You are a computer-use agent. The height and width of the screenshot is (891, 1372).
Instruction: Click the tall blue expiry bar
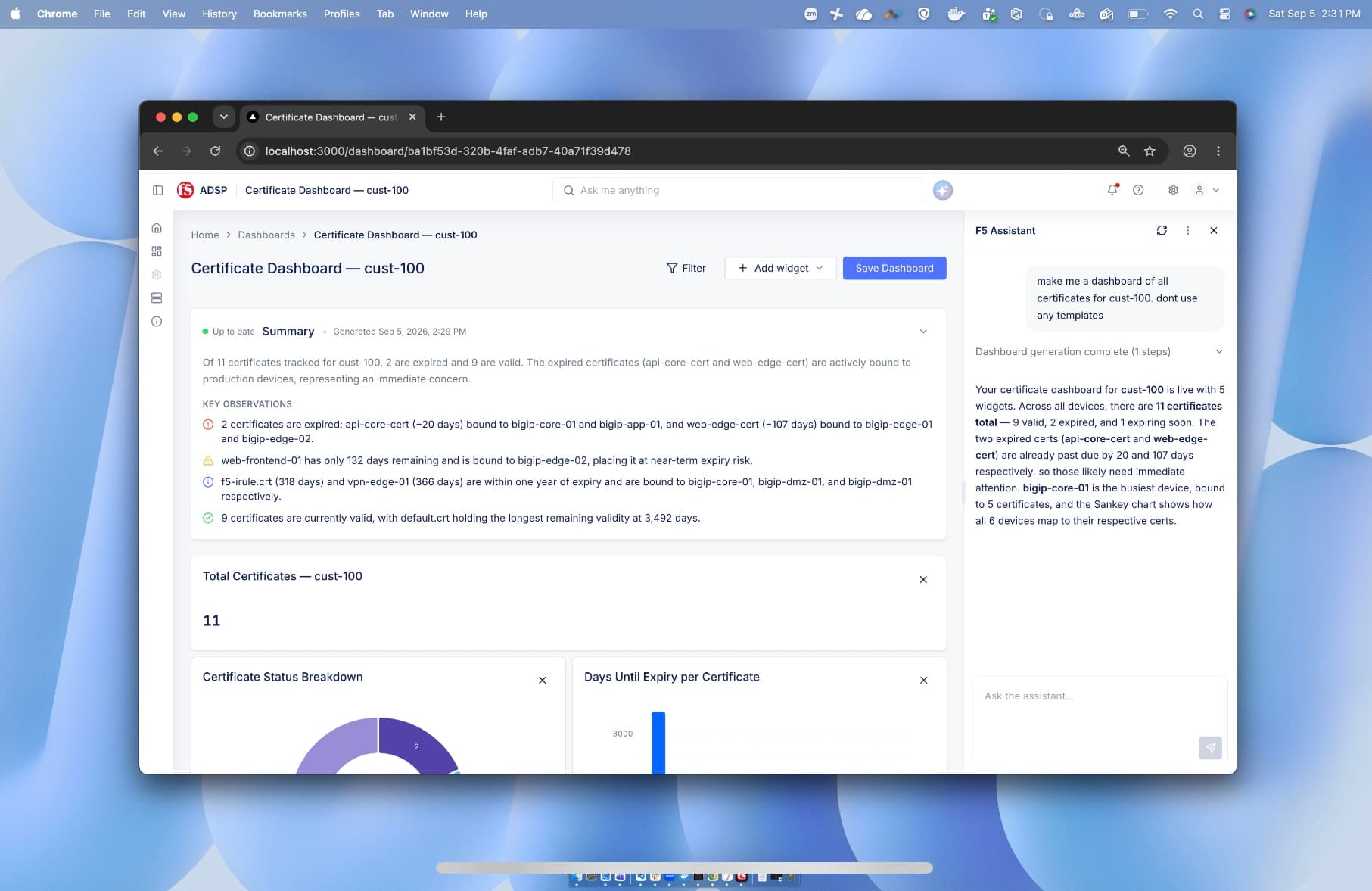pos(658,743)
